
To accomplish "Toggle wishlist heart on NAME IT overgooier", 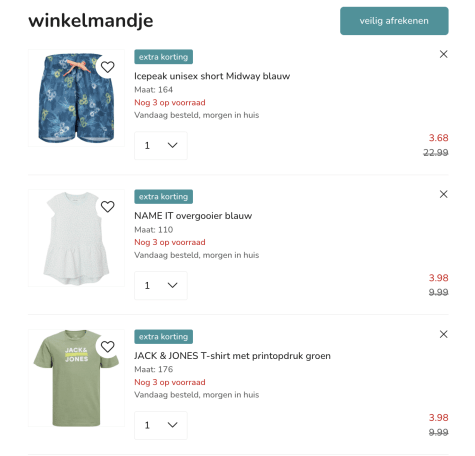I will tap(107, 207).
